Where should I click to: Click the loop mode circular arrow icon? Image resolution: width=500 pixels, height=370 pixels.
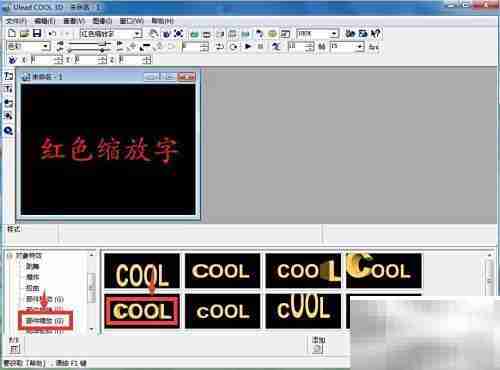coord(234,47)
